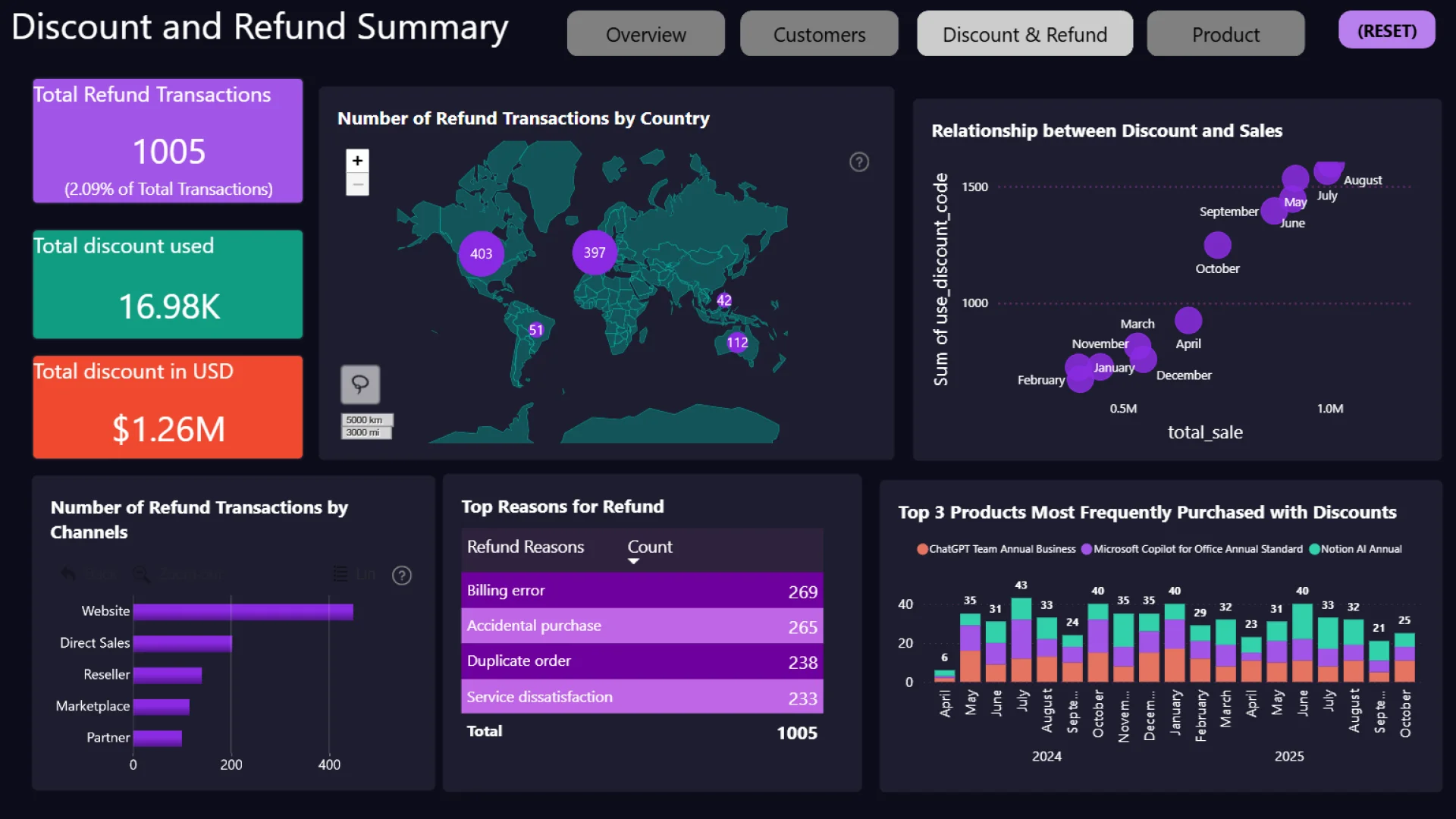Open help icon on country map

858,162
